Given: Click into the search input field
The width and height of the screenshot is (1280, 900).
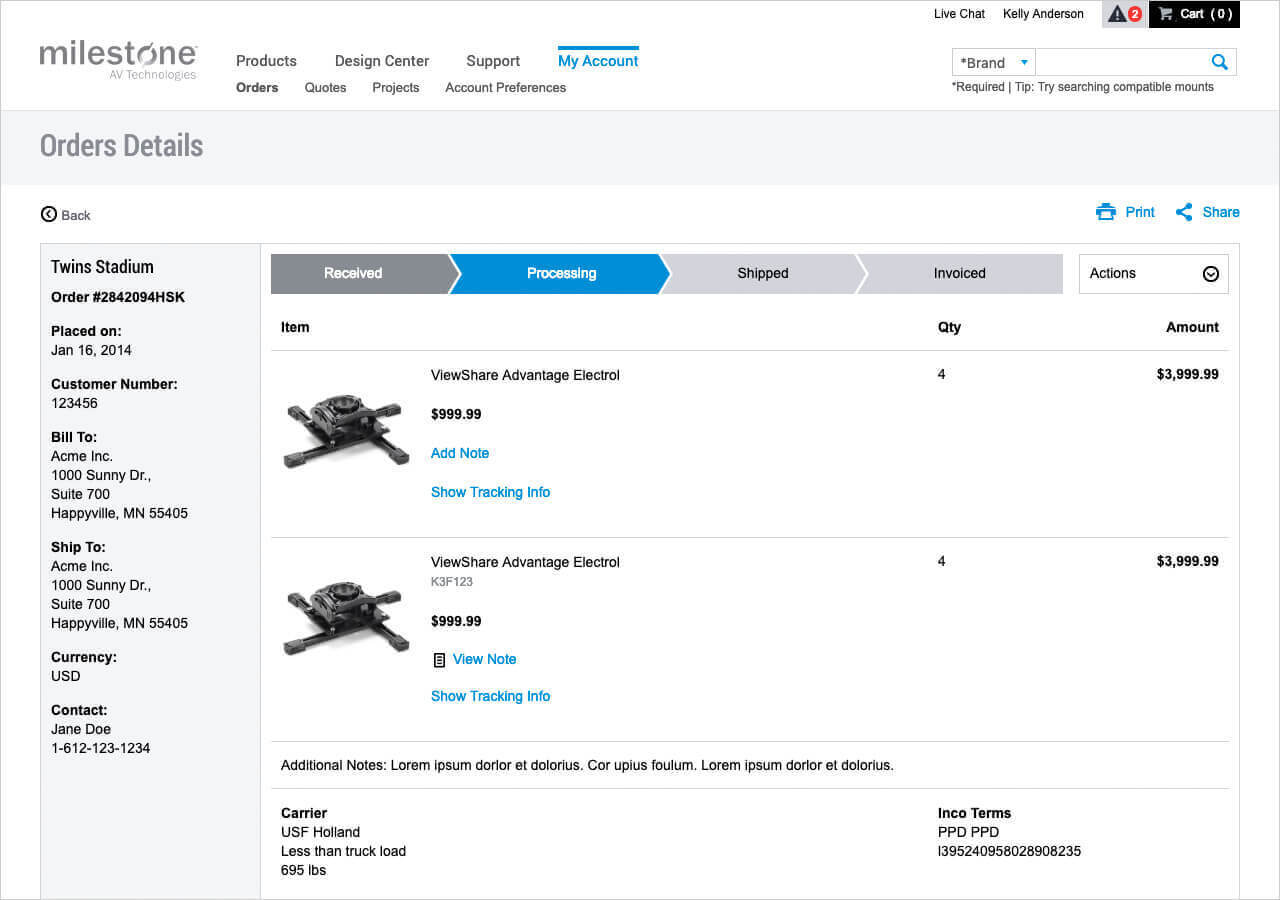Looking at the screenshot, I should point(1121,62).
